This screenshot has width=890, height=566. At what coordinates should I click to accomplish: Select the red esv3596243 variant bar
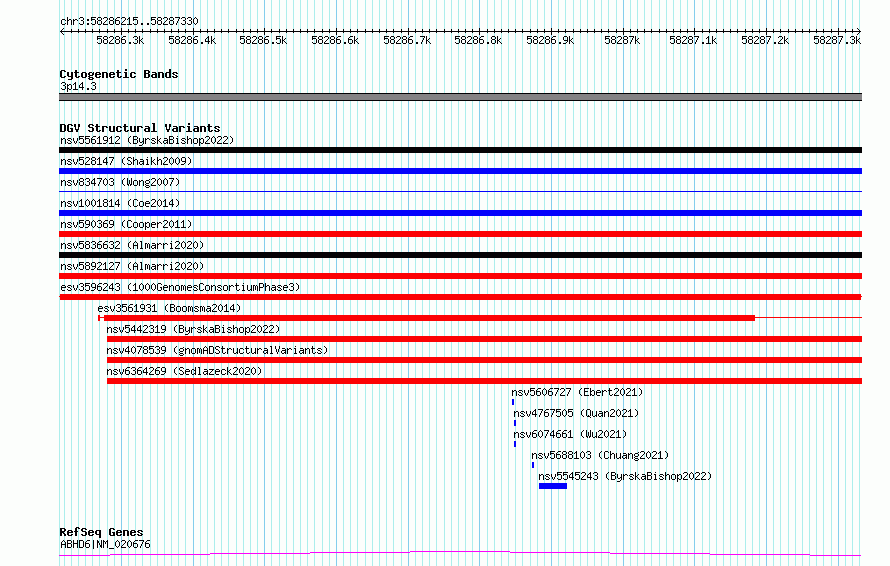click(460, 297)
